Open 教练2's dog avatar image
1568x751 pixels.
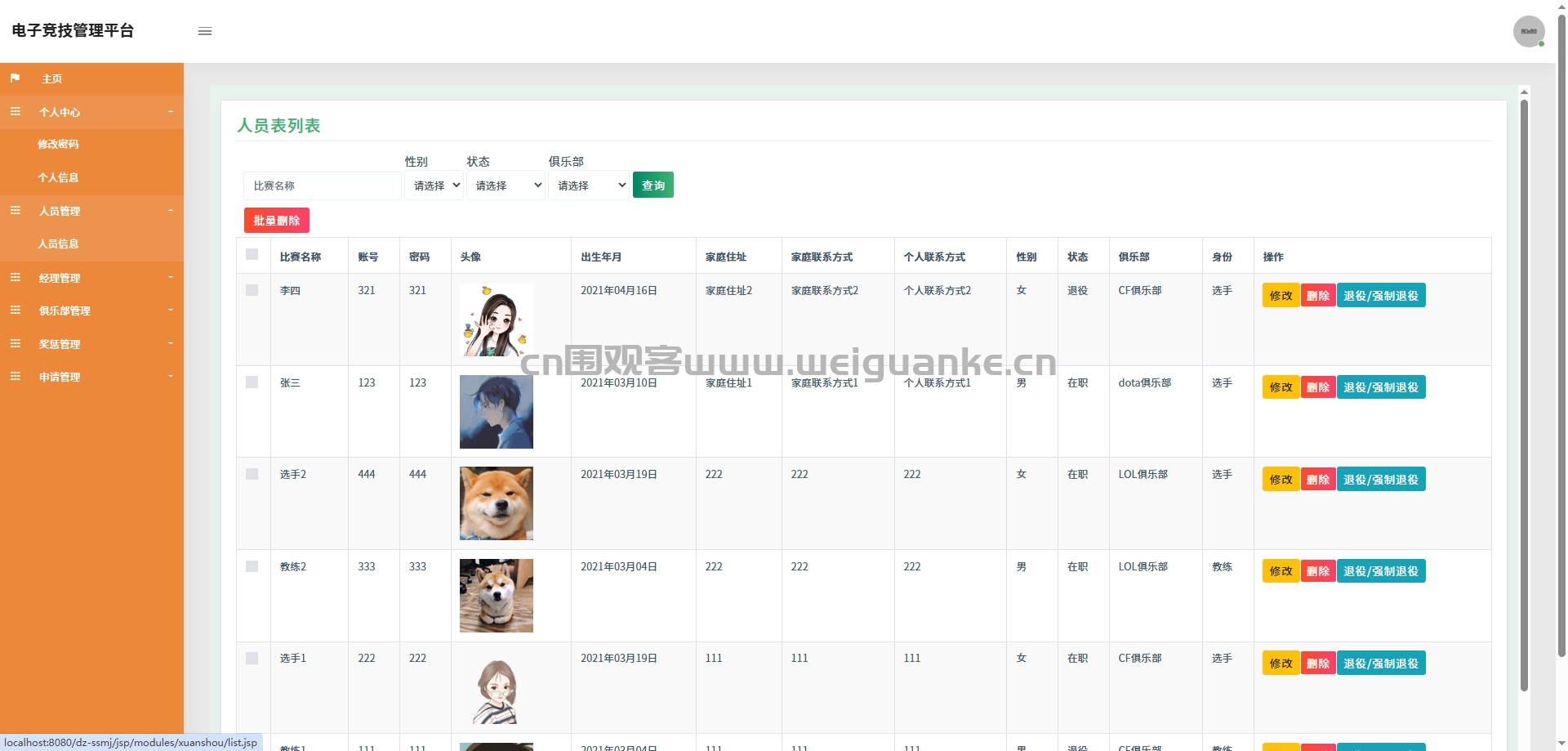pyautogui.click(x=496, y=596)
